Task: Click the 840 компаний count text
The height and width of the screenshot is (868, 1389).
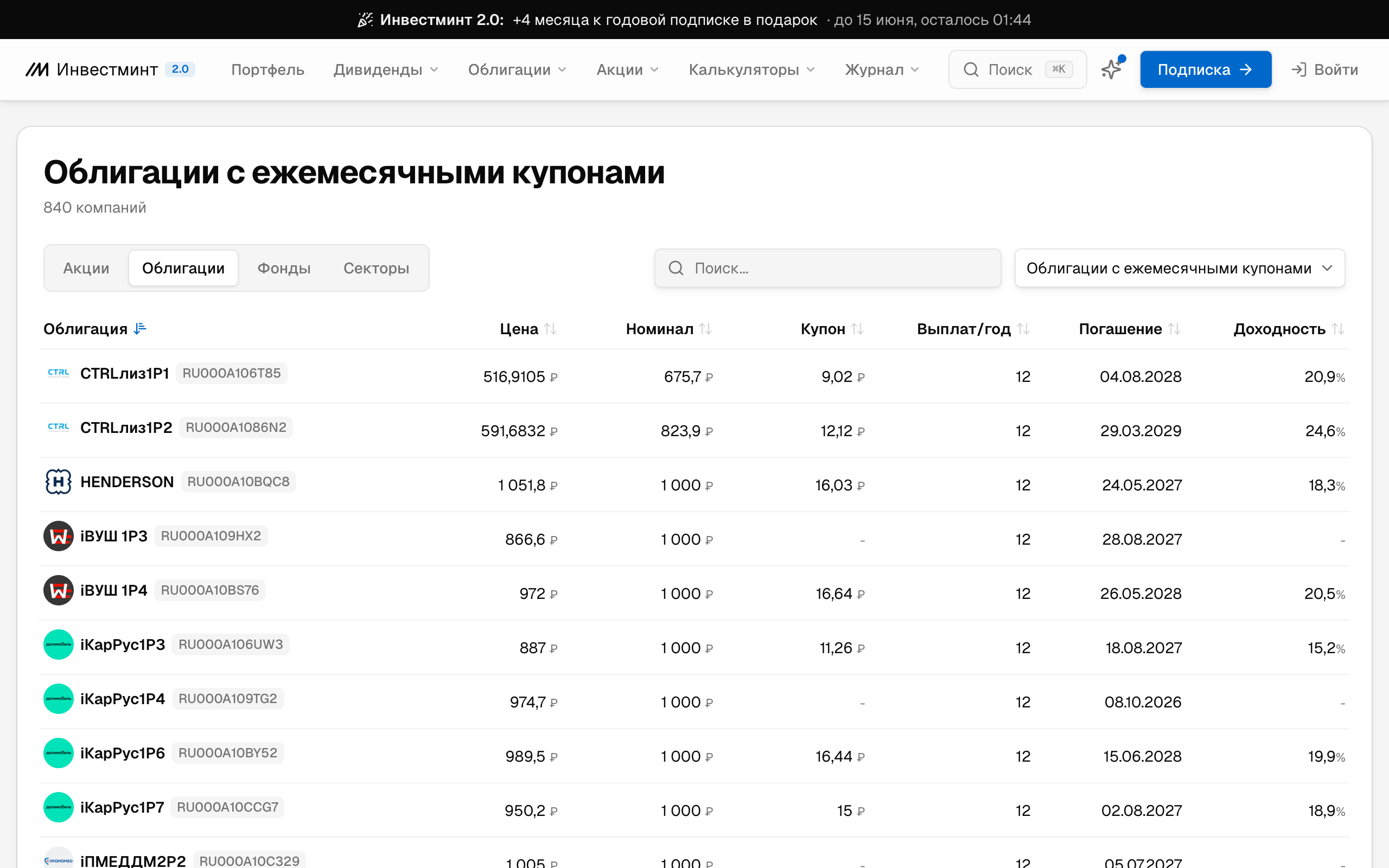Action: [x=95, y=207]
